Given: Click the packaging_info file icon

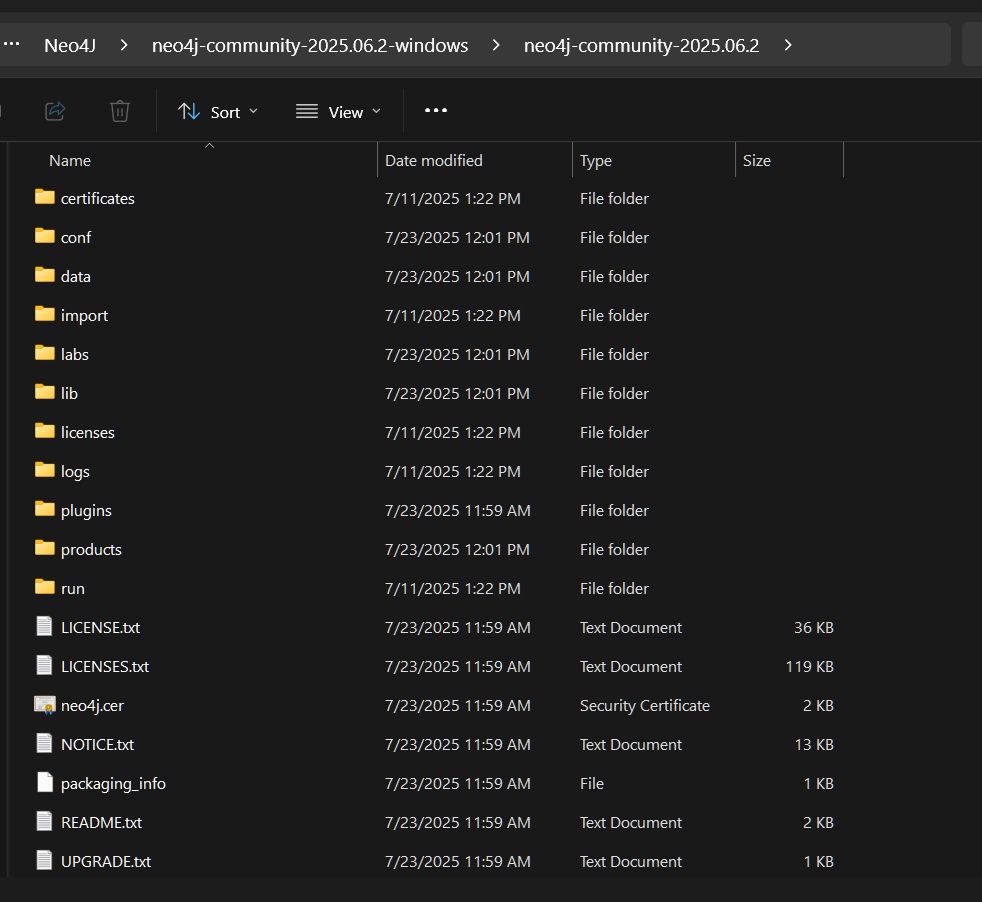Looking at the screenshot, I should pos(44,782).
